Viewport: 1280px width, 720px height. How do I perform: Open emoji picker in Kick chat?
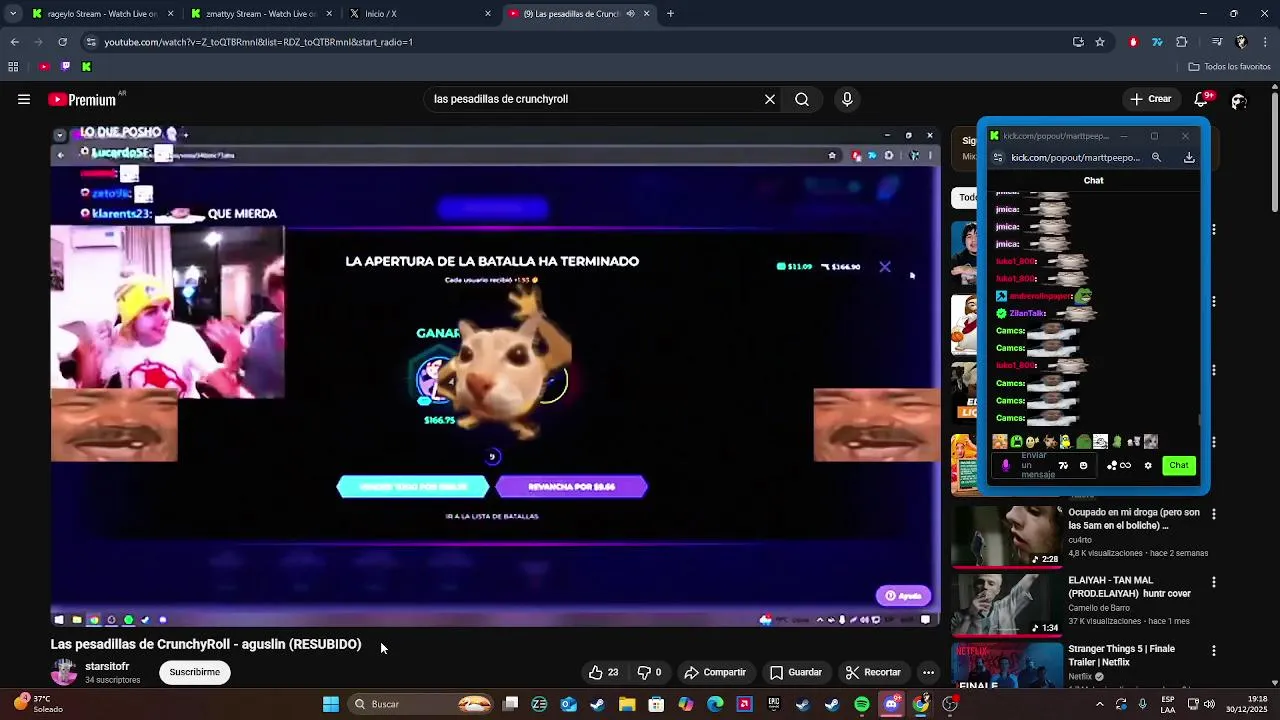tap(1083, 465)
